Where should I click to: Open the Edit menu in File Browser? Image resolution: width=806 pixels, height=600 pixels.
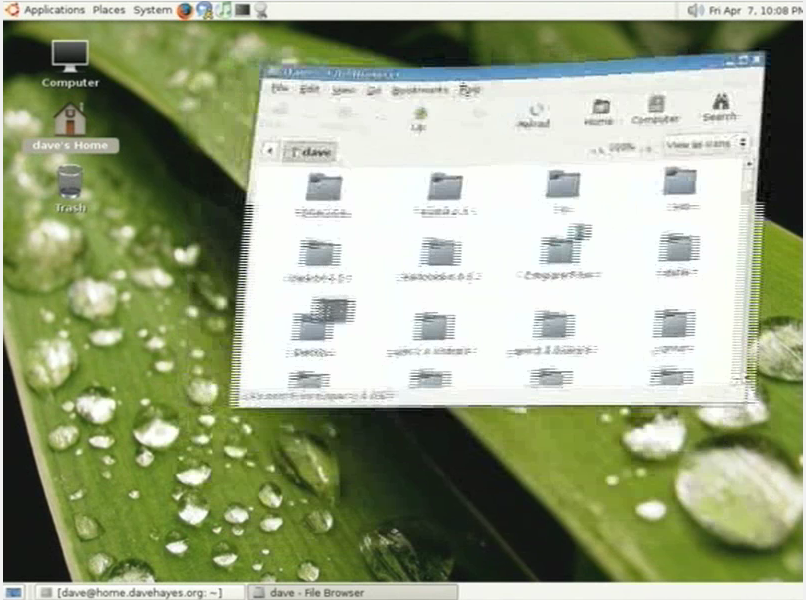pos(309,89)
